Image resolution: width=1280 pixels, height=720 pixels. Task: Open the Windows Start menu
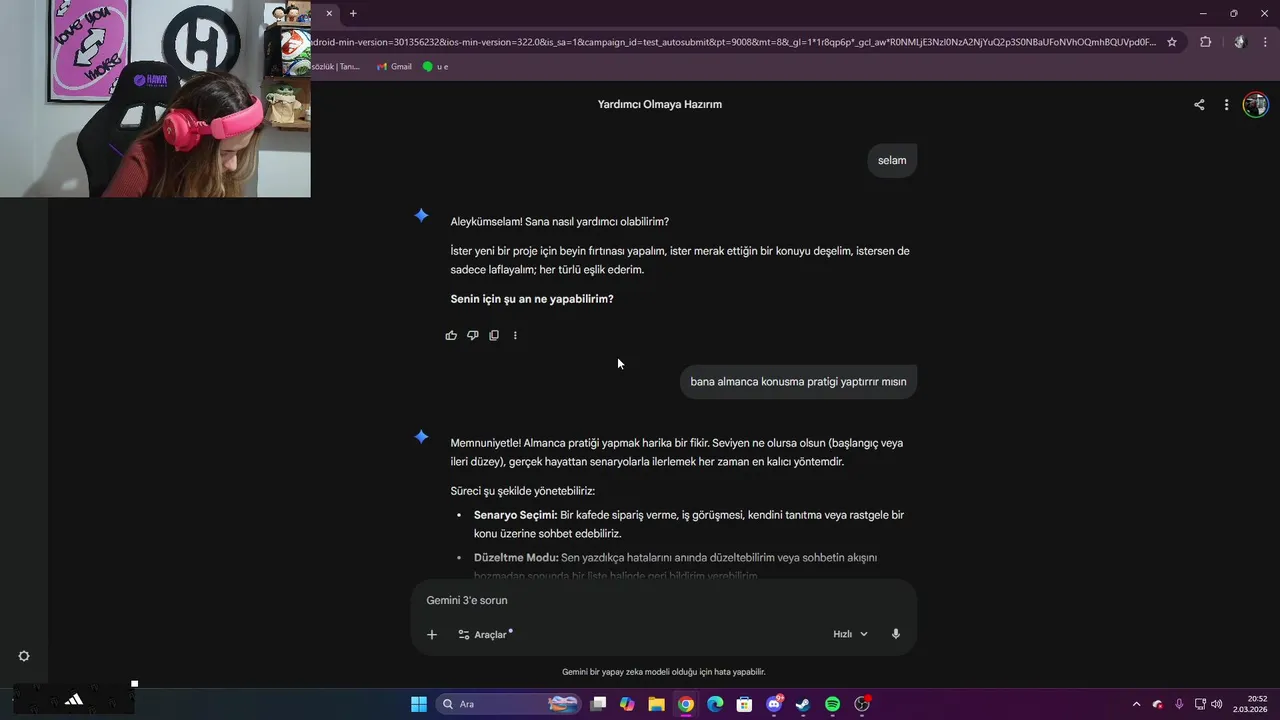coord(419,704)
